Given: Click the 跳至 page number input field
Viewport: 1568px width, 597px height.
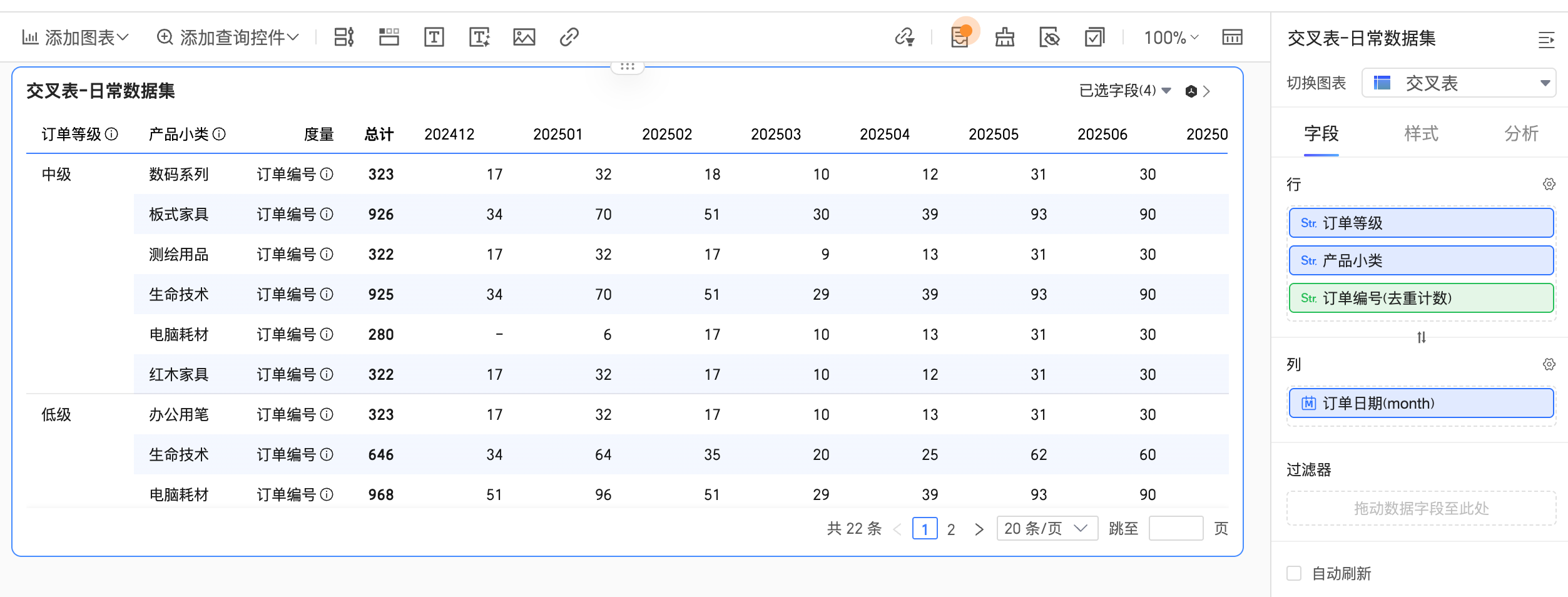Looking at the screenshot, I should tap(1175, 529).
